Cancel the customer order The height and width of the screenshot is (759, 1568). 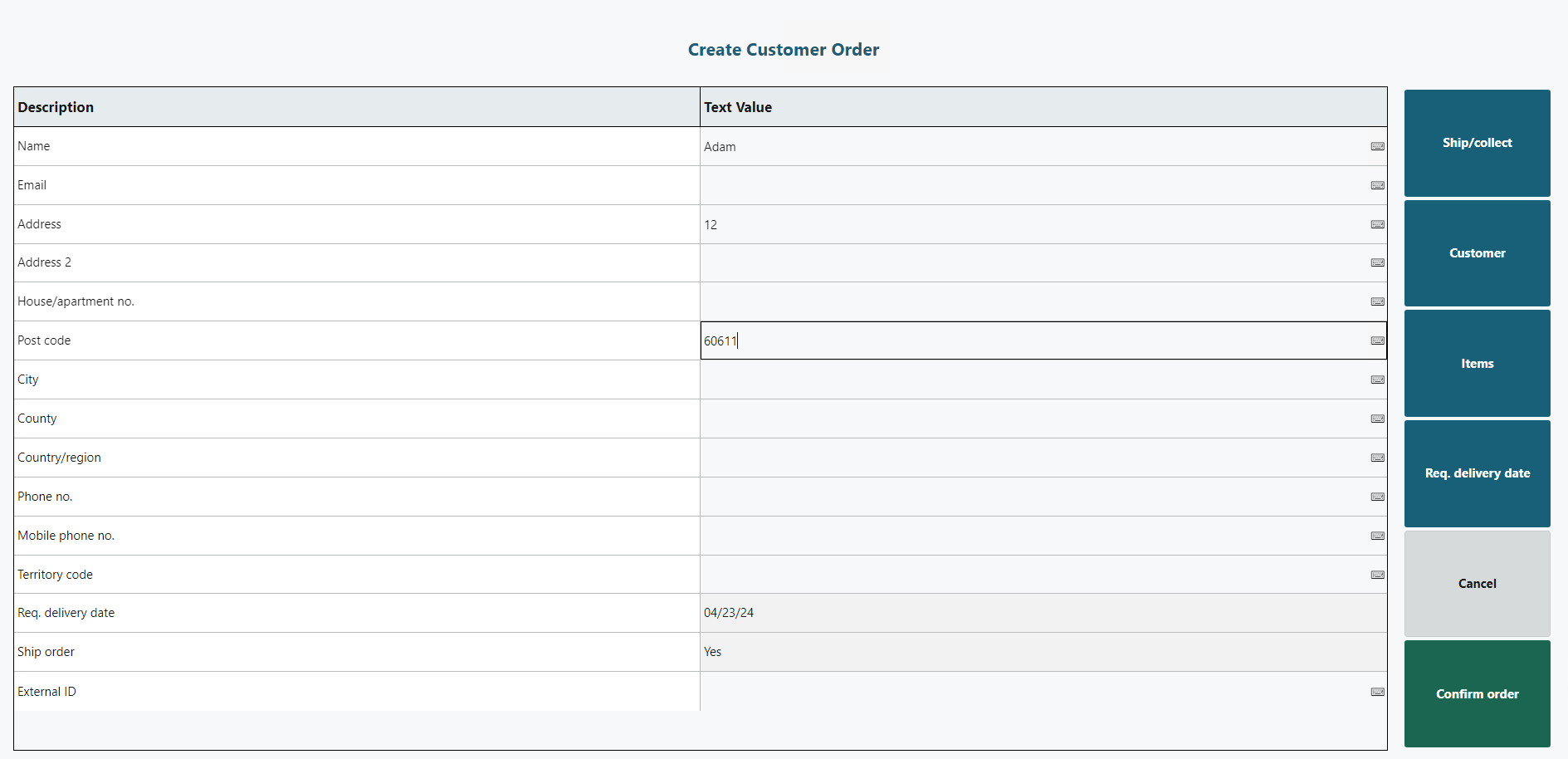coord(1477,584)
